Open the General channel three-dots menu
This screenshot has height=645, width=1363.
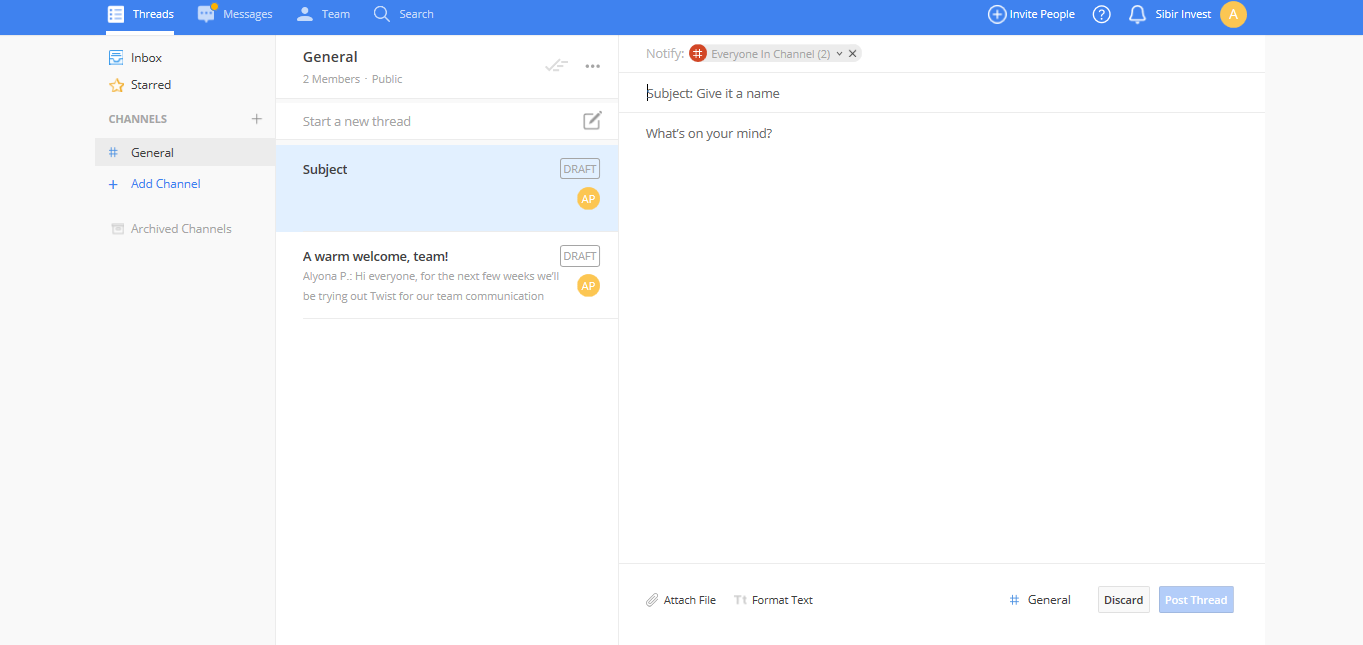coord(593,66)
